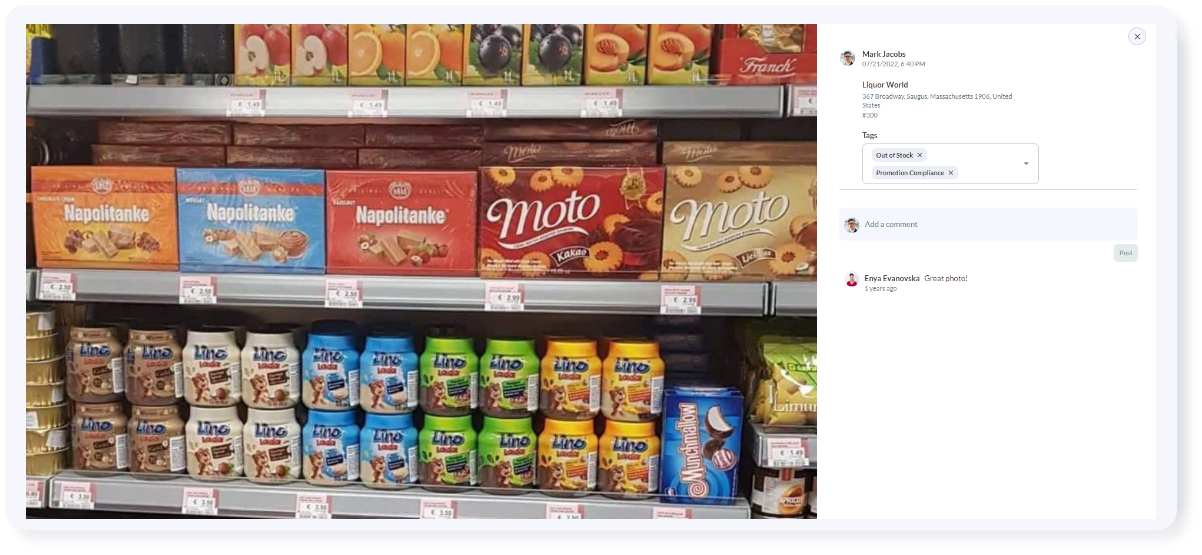Click the 07/21/2022 timestamp
The image size is (1202, 555).
point(893,64)
